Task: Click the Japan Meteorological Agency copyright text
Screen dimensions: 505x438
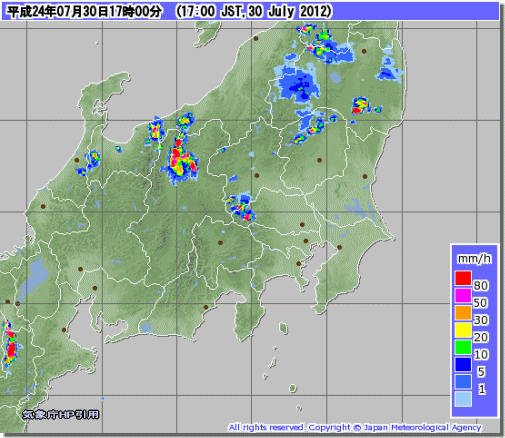Action: click(x=355, y=427)
